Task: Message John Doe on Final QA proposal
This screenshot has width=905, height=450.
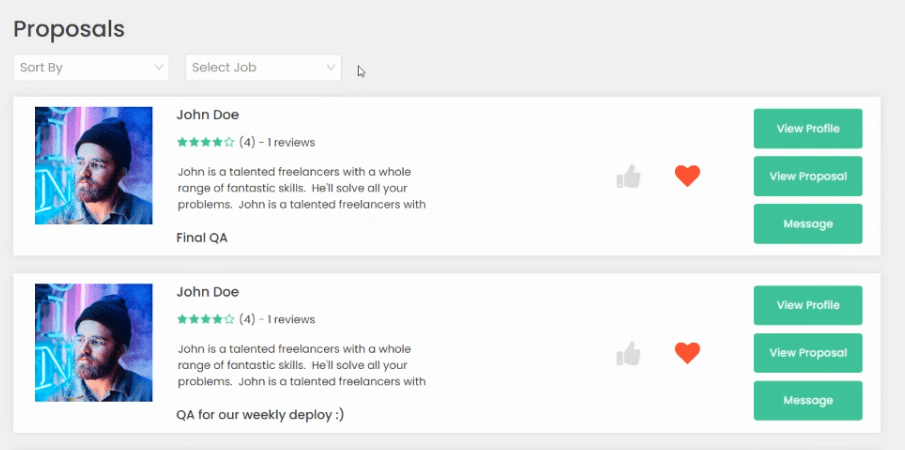Action: pos(808,224)
